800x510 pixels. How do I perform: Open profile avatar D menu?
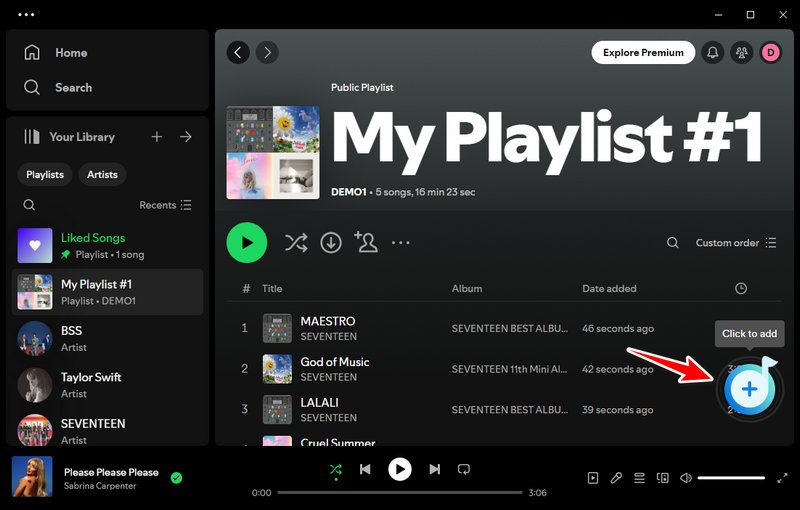click(x=771, y=52)
